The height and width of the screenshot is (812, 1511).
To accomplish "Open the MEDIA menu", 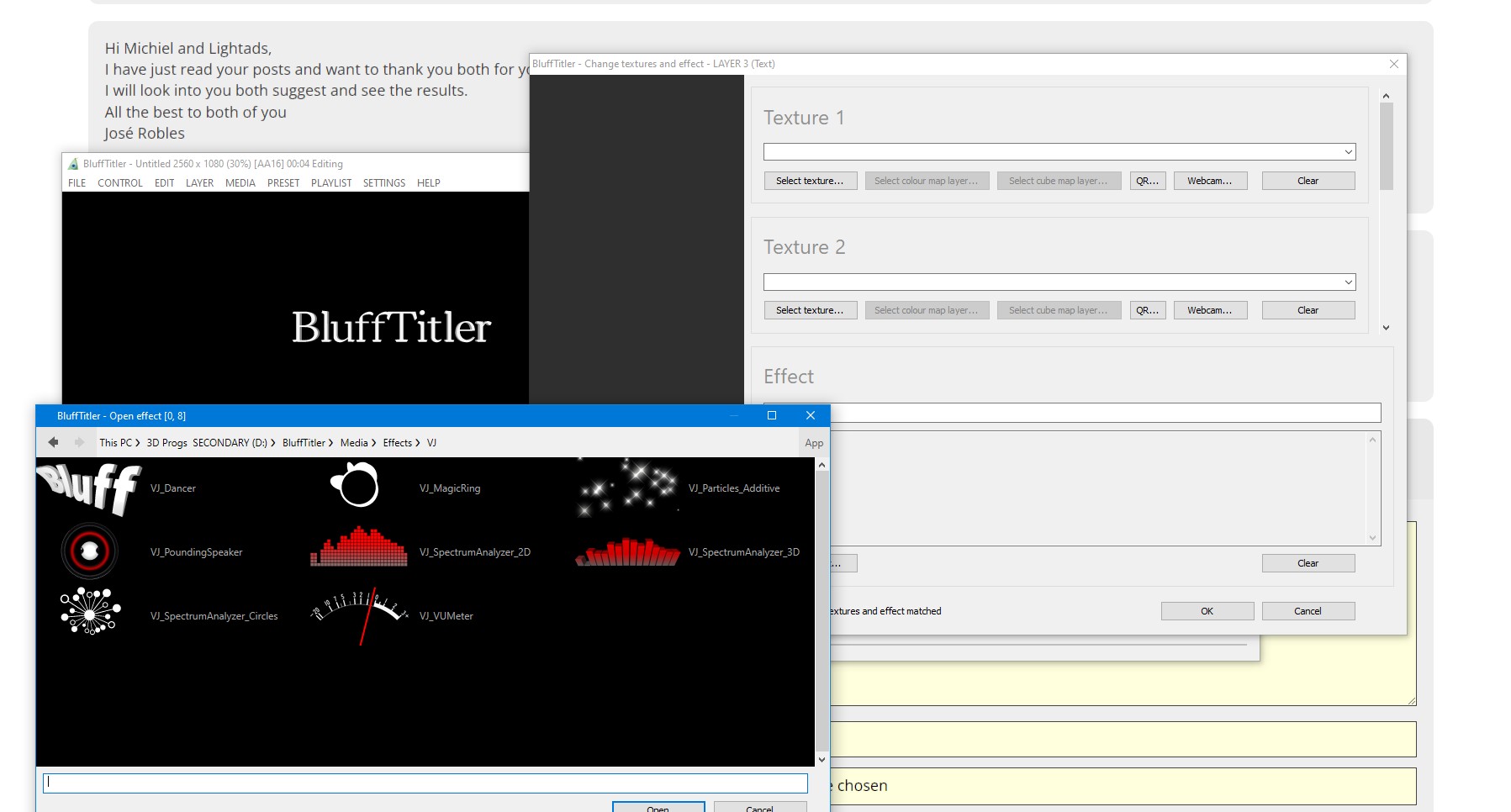I will [240, 182].
